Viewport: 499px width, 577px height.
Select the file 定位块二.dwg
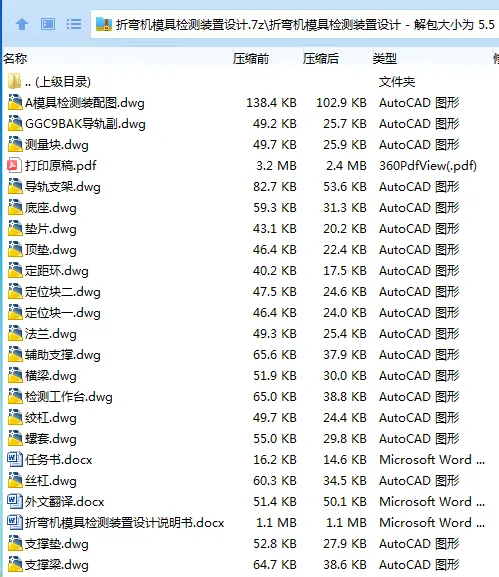click(63, 291)
